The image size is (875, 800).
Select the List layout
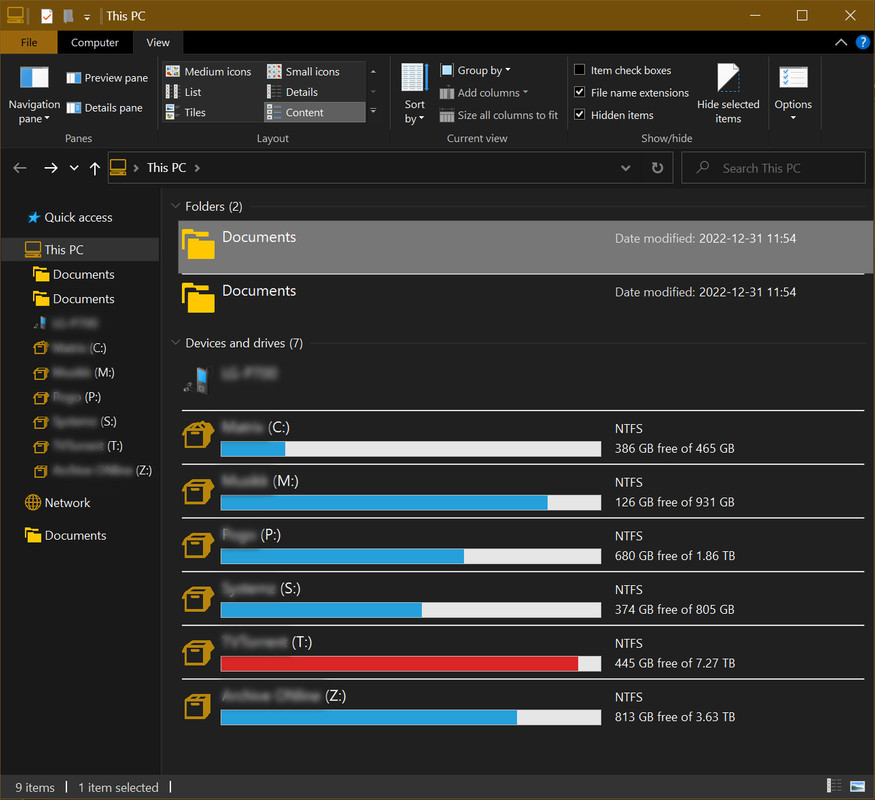pyautogui.click(x=184, y=92)
